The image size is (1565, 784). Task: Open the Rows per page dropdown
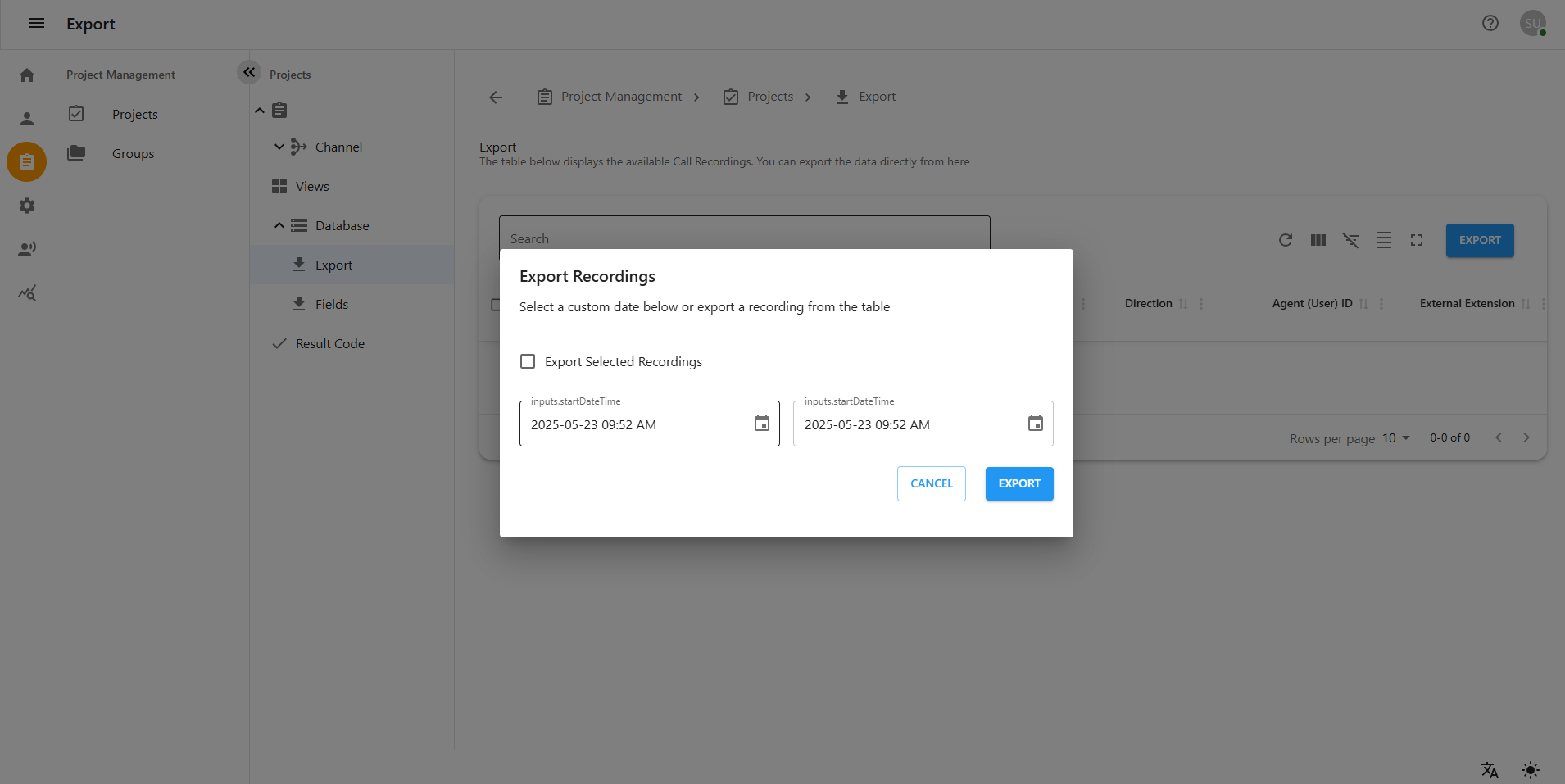coord(1394,438)
